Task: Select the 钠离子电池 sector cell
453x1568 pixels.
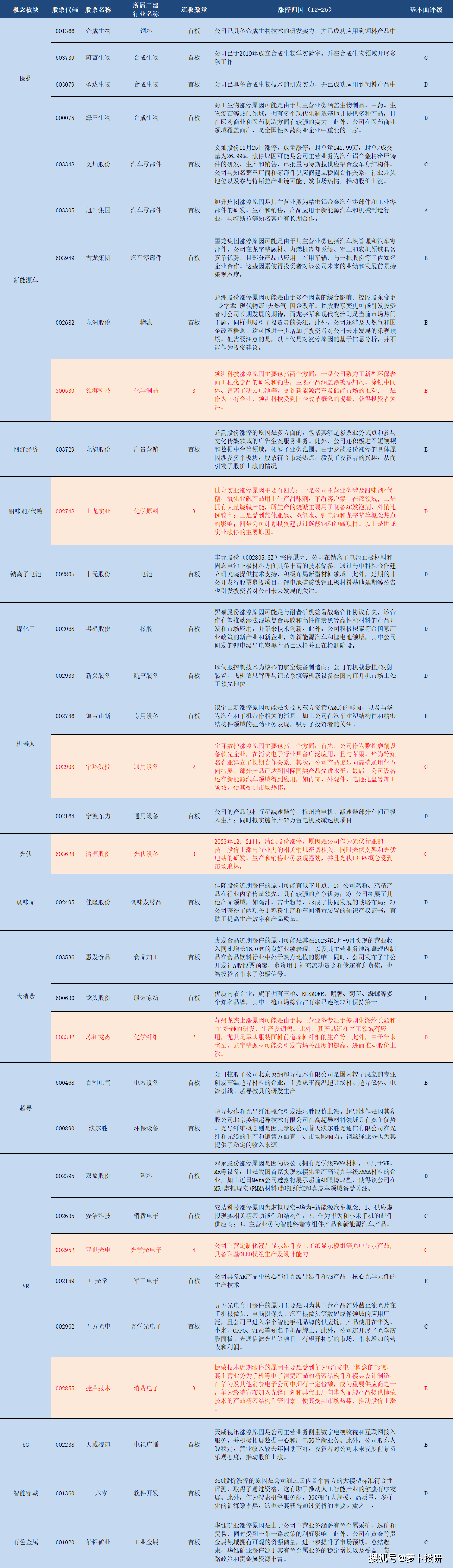Action: tap(26, 574)
